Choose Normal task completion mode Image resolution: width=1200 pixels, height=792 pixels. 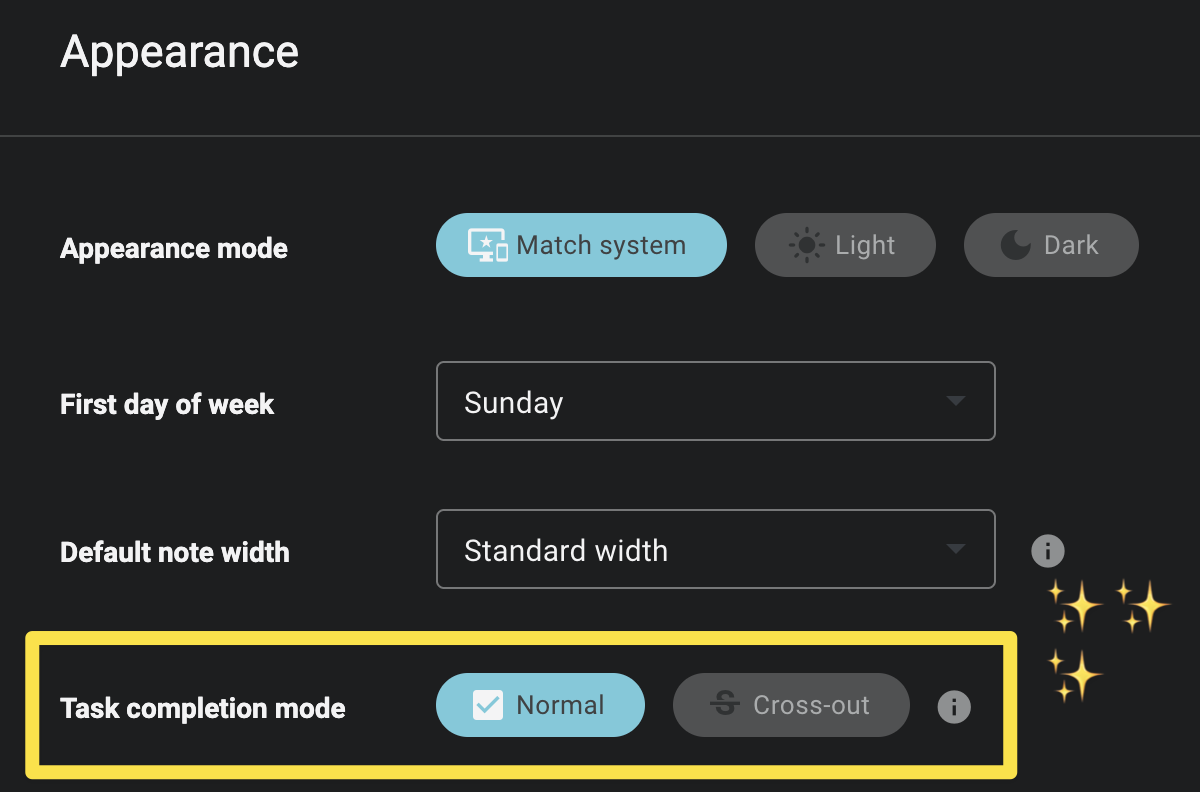click(x=540, y=705)
